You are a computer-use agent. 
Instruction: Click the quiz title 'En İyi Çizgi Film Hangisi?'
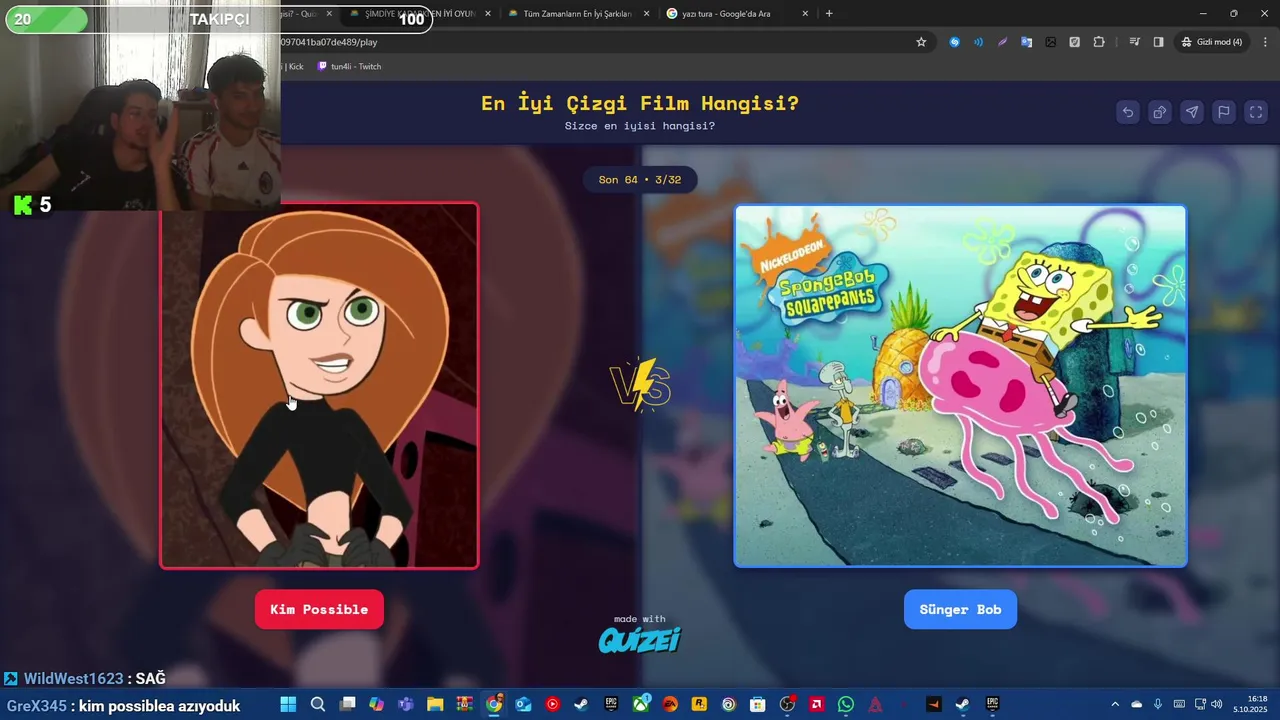(x=640, y=103)
